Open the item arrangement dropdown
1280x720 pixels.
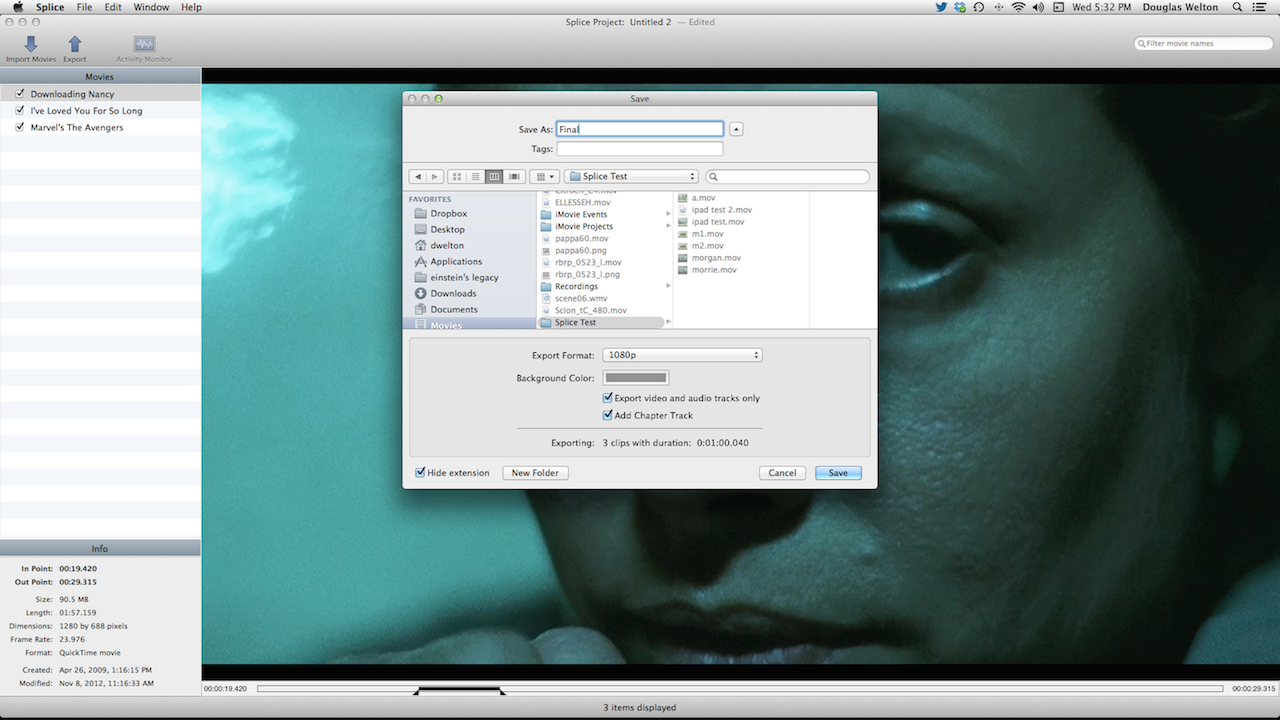[544, 177]
